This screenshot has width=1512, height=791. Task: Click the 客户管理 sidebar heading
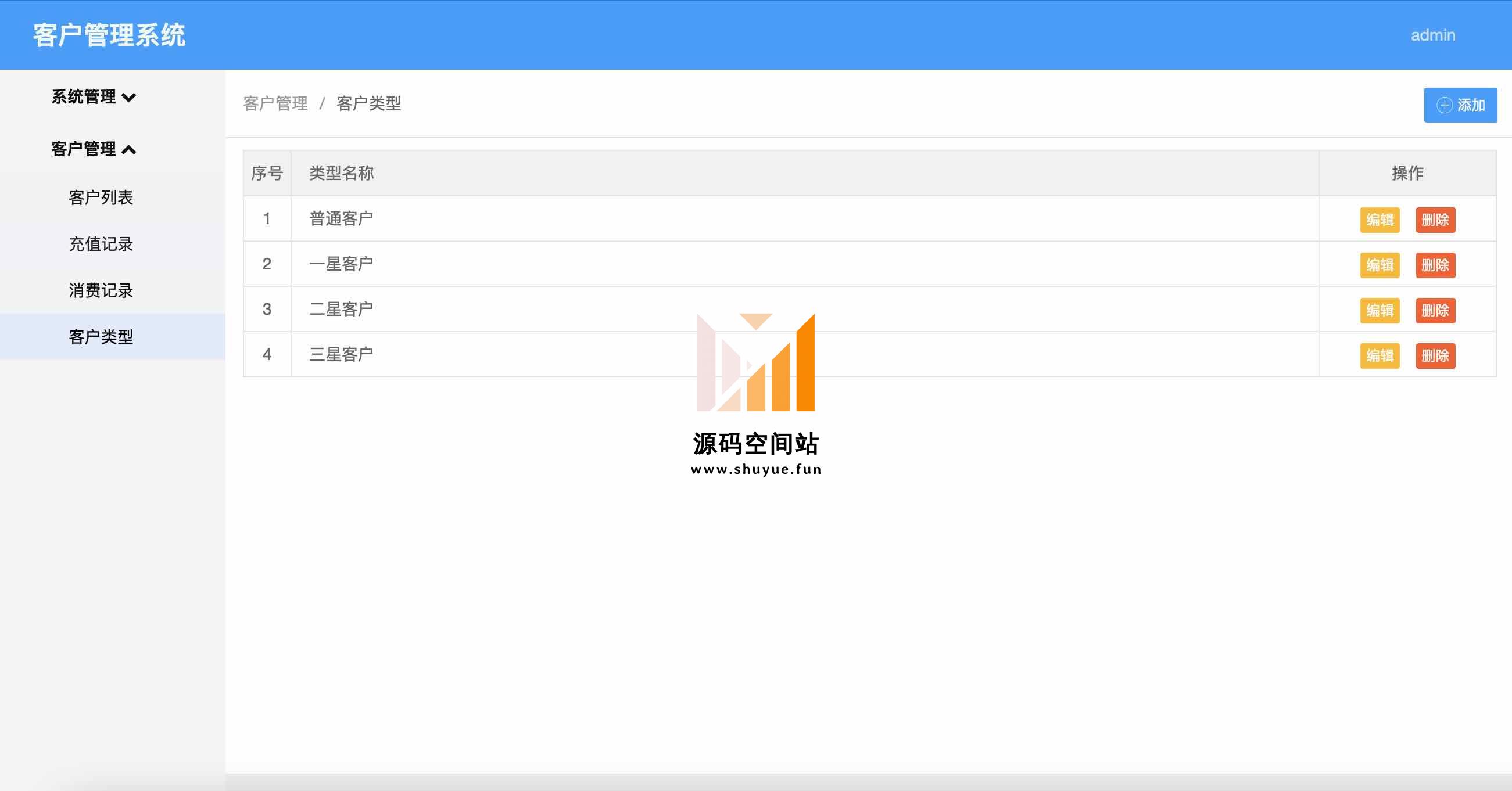[x=83, y=149]
